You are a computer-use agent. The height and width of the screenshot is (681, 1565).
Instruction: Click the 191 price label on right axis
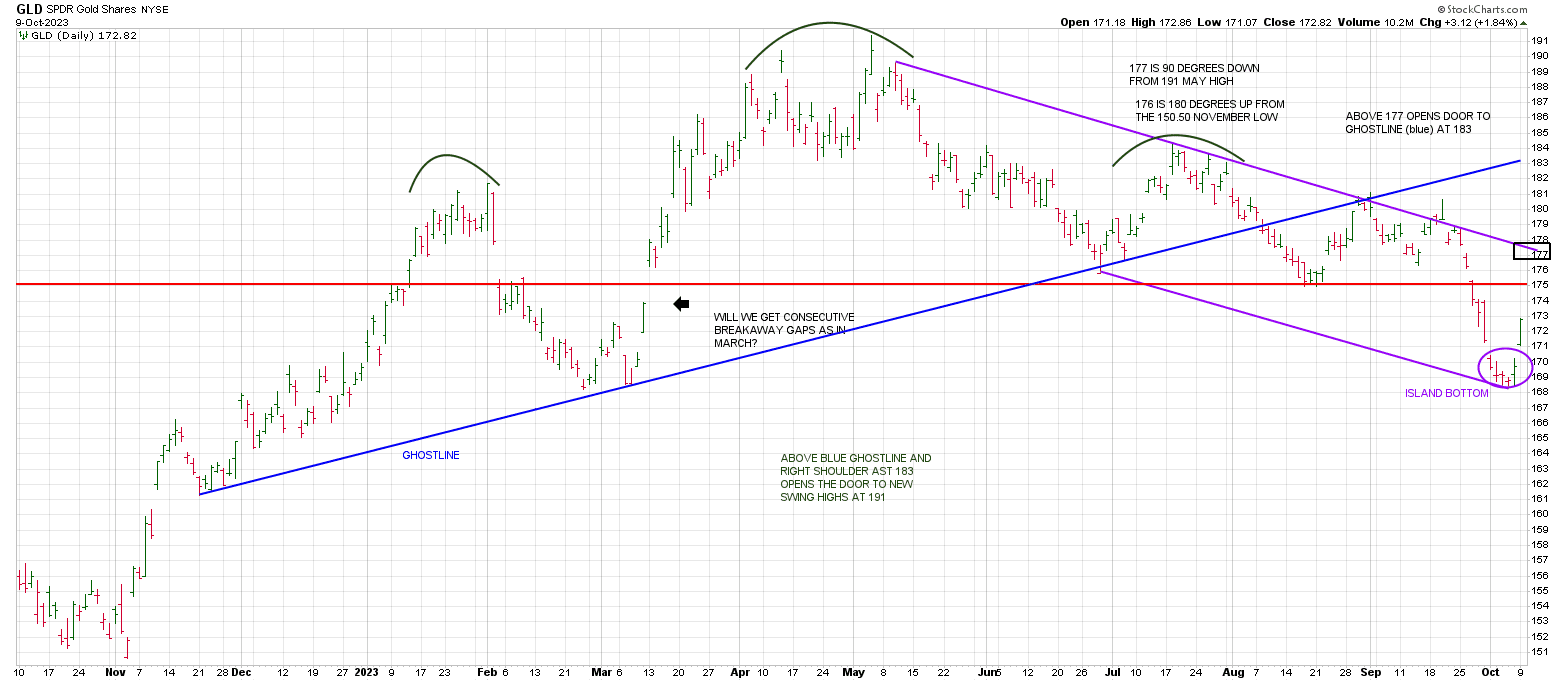click(1541, 41)
